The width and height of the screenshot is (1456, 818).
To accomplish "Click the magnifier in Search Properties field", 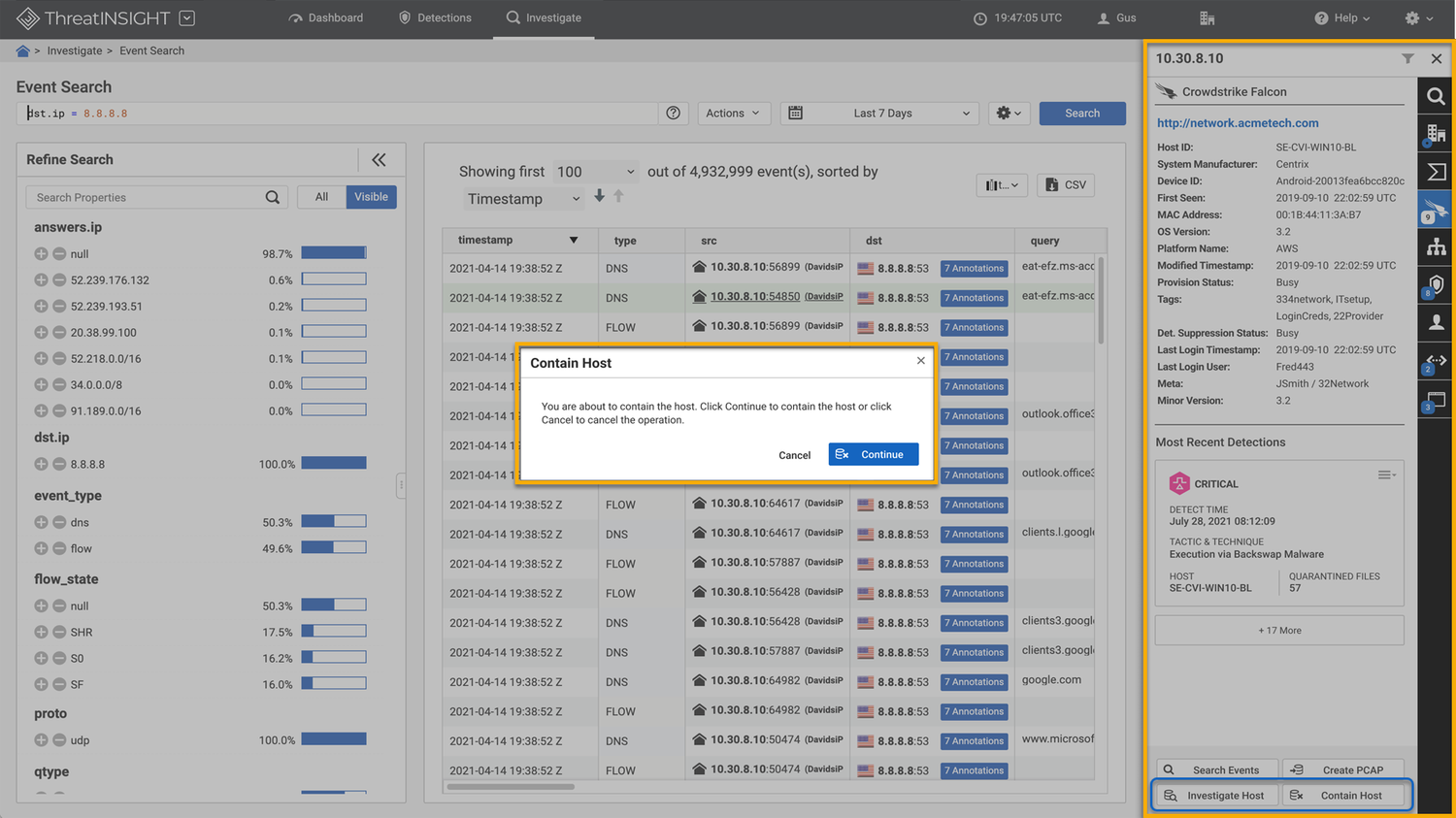I will click(x=273, y=197).
